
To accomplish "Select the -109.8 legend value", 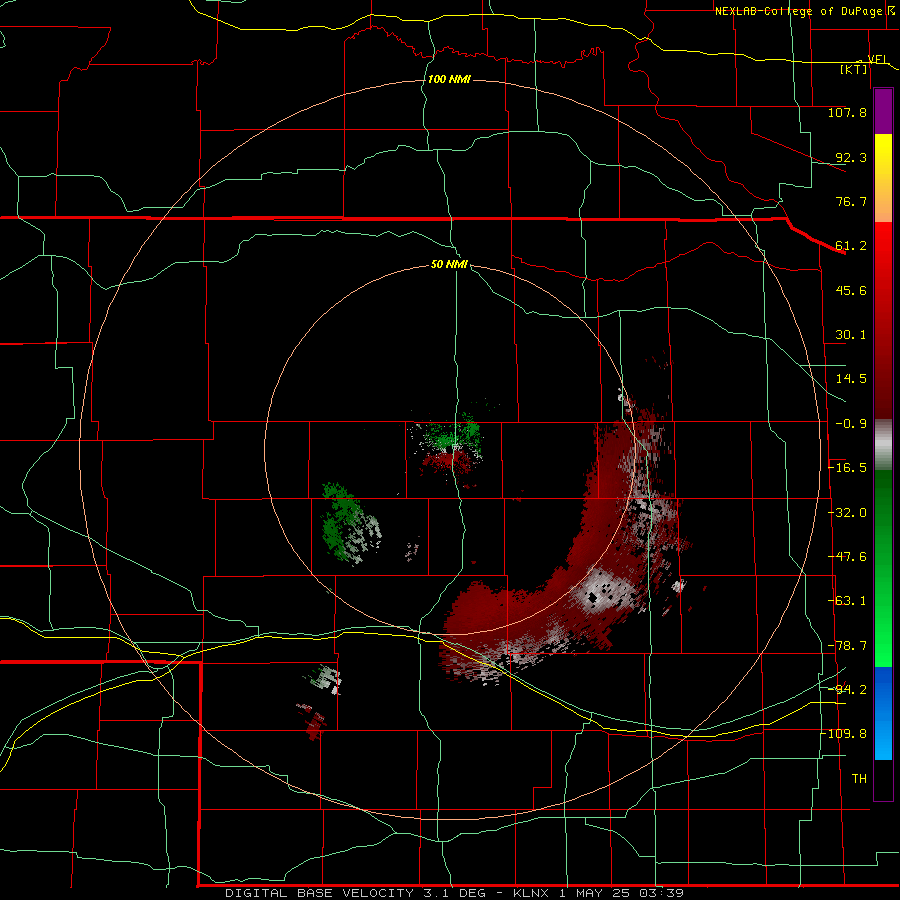I will click(x=845, y=734).
